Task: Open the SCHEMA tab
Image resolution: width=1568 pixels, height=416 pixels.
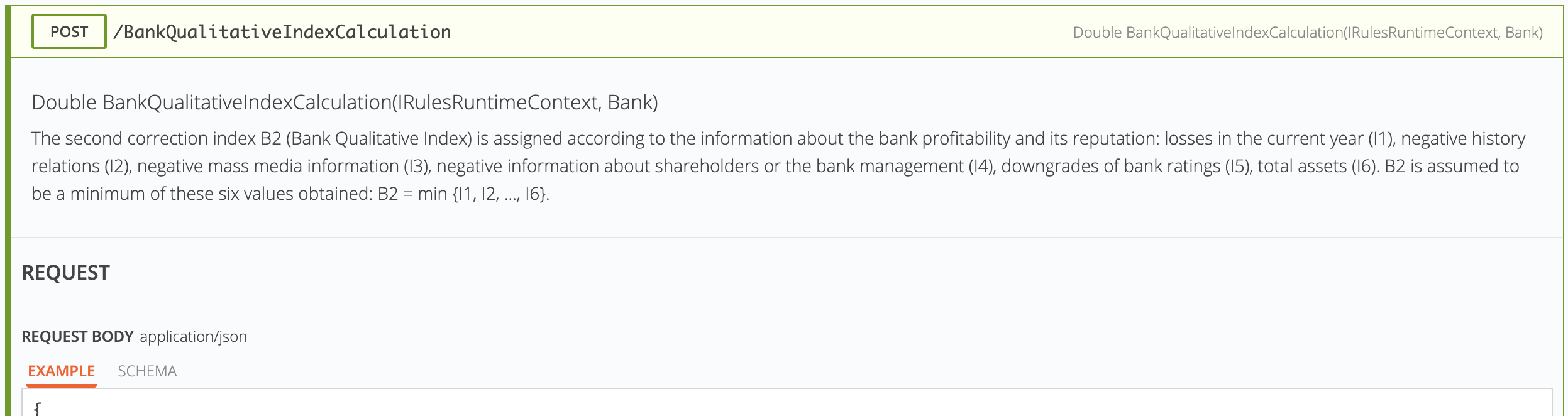Action: [147, 371]
